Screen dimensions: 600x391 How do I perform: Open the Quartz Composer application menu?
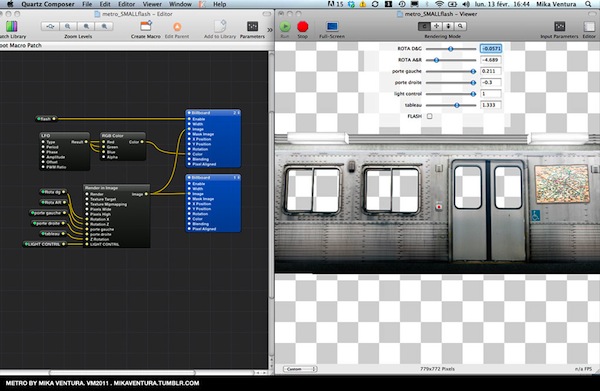48,4
